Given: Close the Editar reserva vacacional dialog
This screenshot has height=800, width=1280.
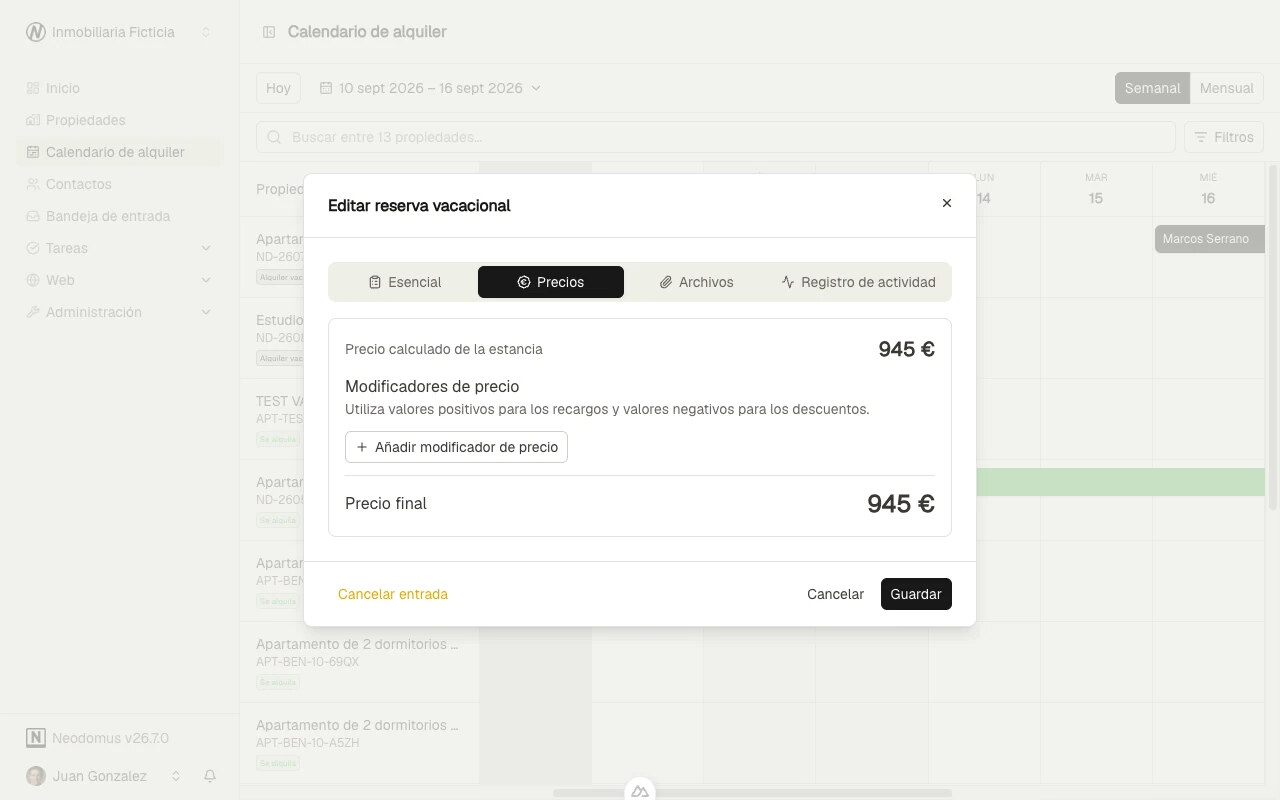Looking at the screenshot, I should click(947, 203).
